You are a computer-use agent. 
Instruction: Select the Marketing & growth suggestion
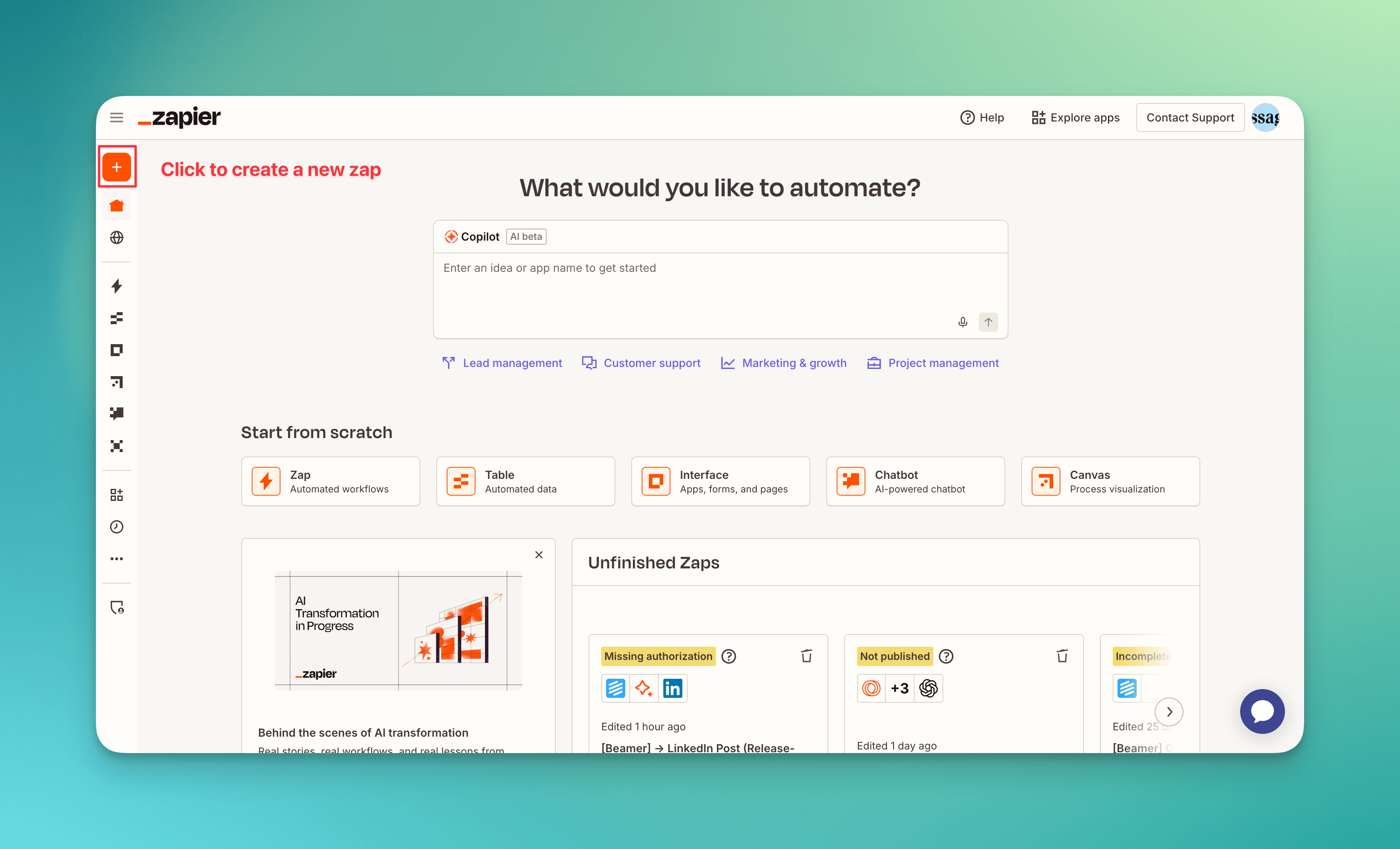click(784, 363)
